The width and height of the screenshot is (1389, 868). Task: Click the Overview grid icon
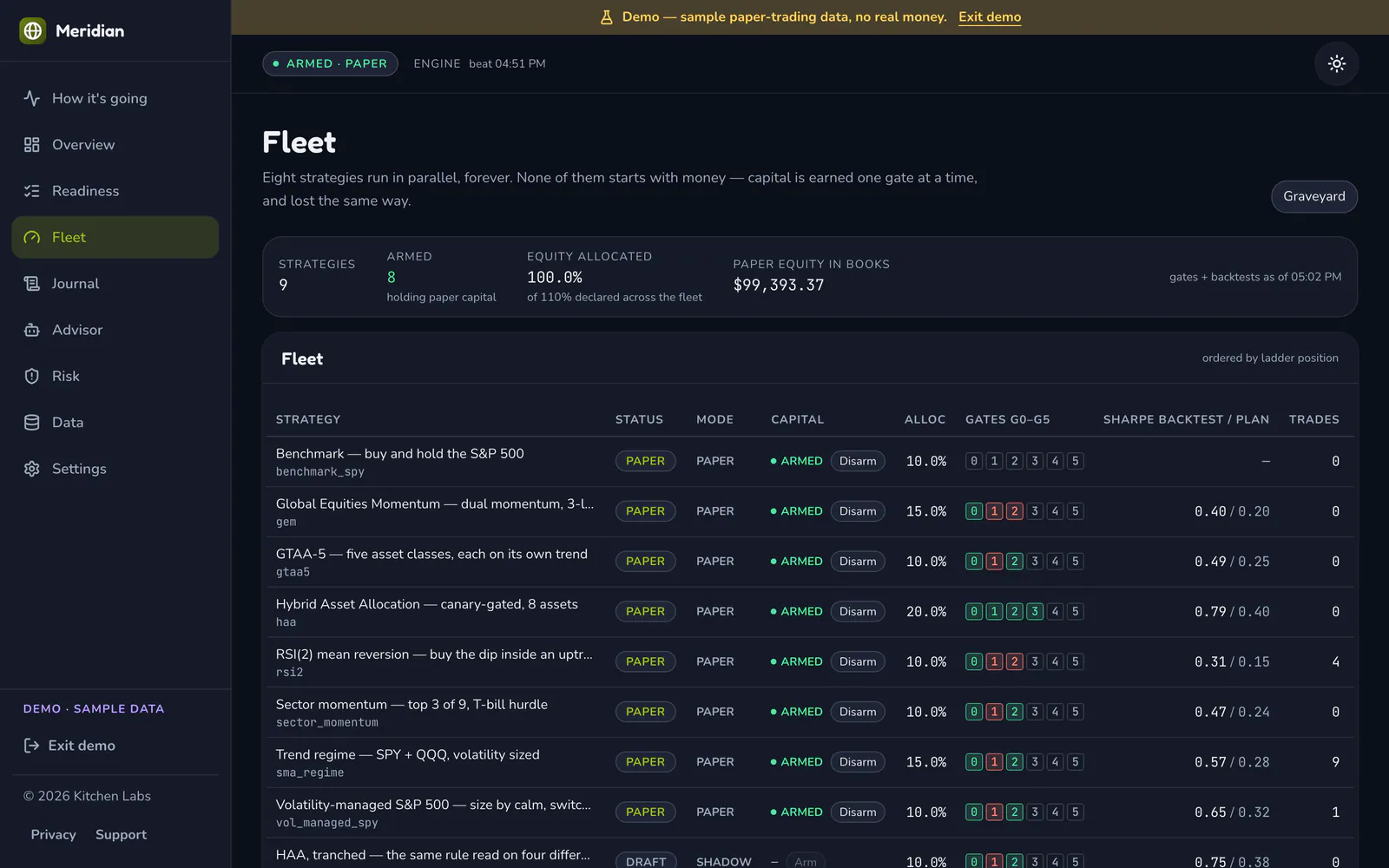32,145
